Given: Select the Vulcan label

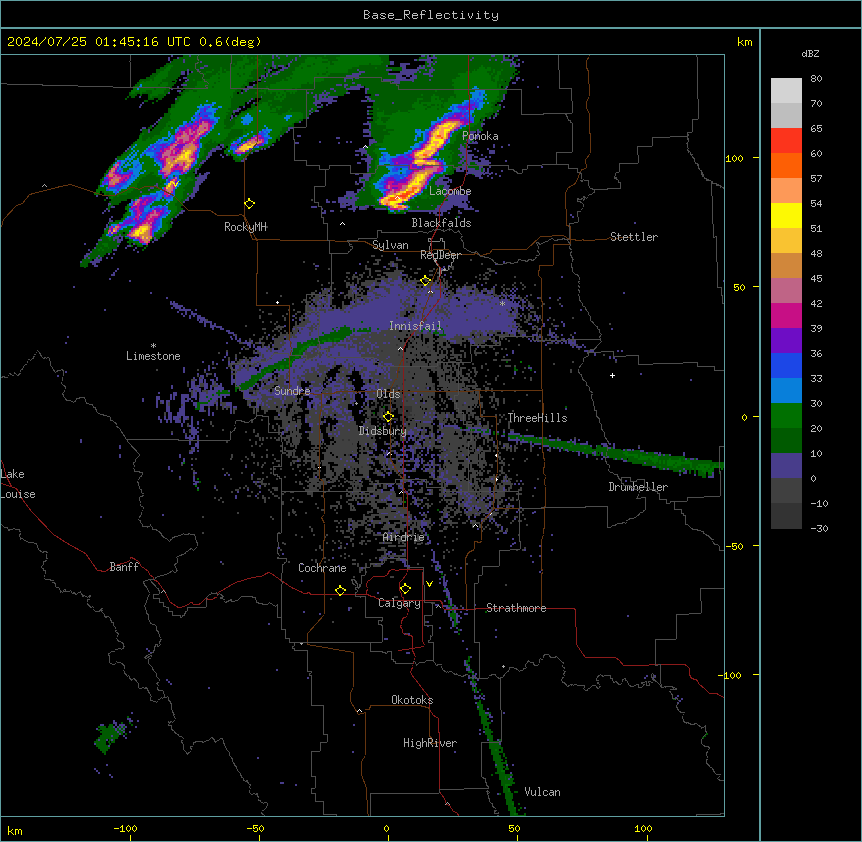Looking at the screenshot, I should click(543, 792).
